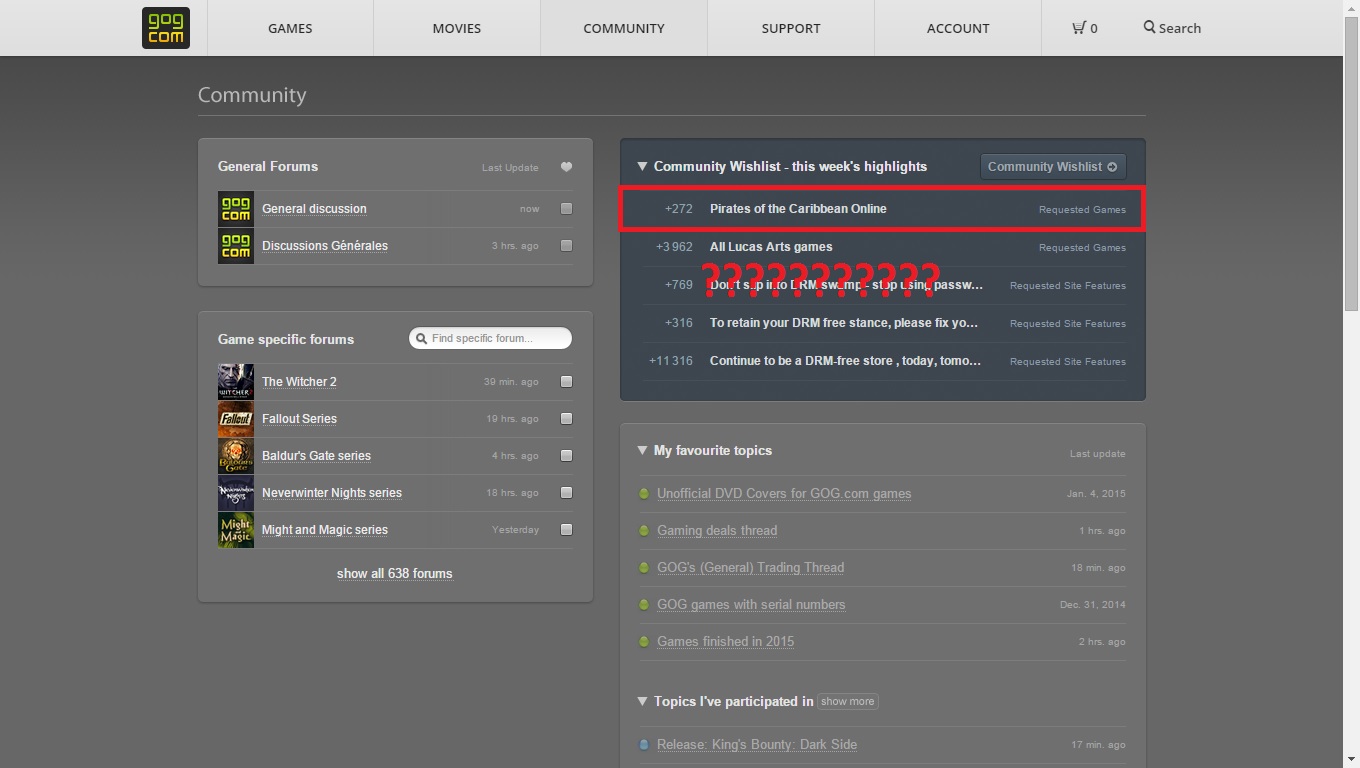This screenshot has height=768, width=1360.
Task: Open The Witcher 2 forum thumbnail
Action: coord(236,382)
